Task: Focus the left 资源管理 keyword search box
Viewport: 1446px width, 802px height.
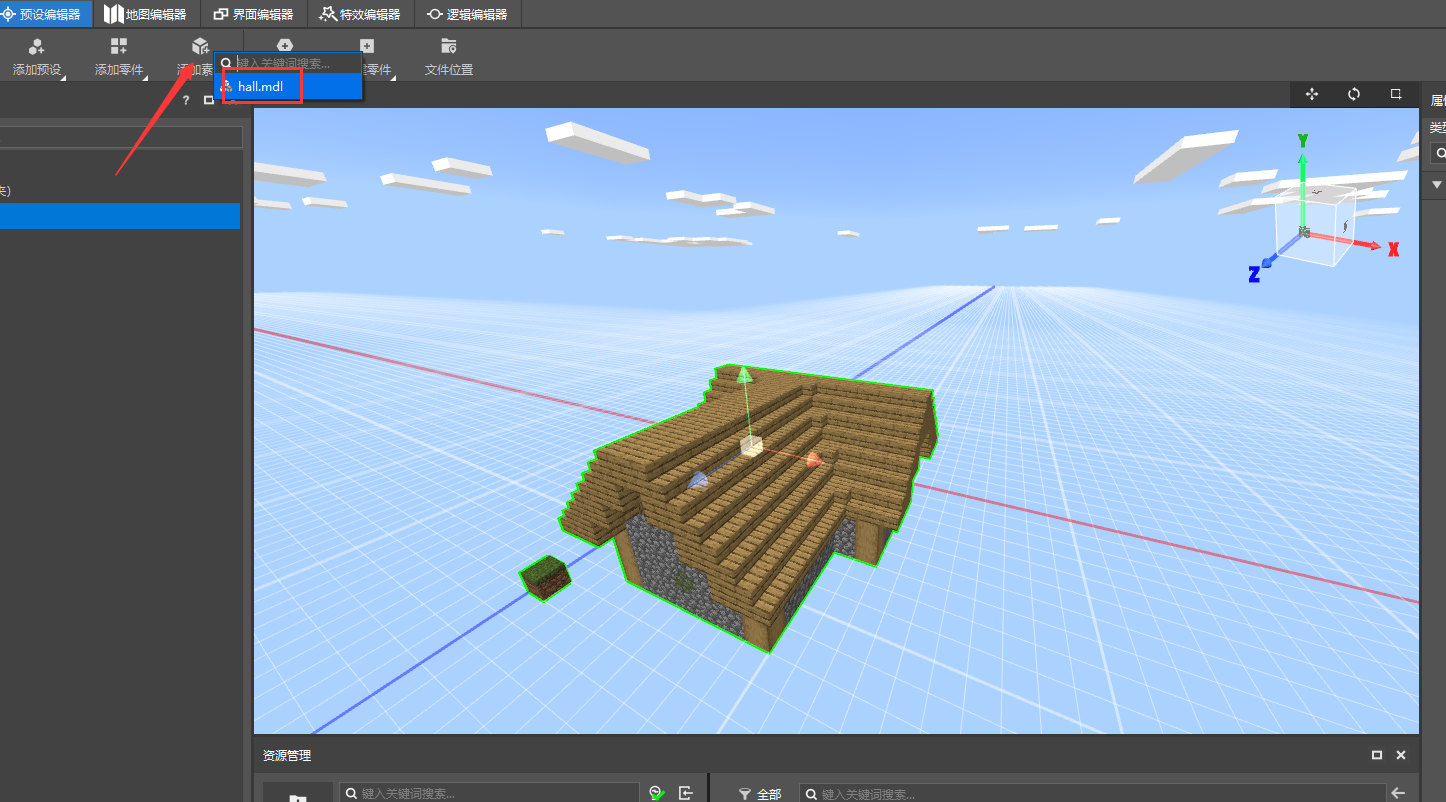Action: coord(489,793)
